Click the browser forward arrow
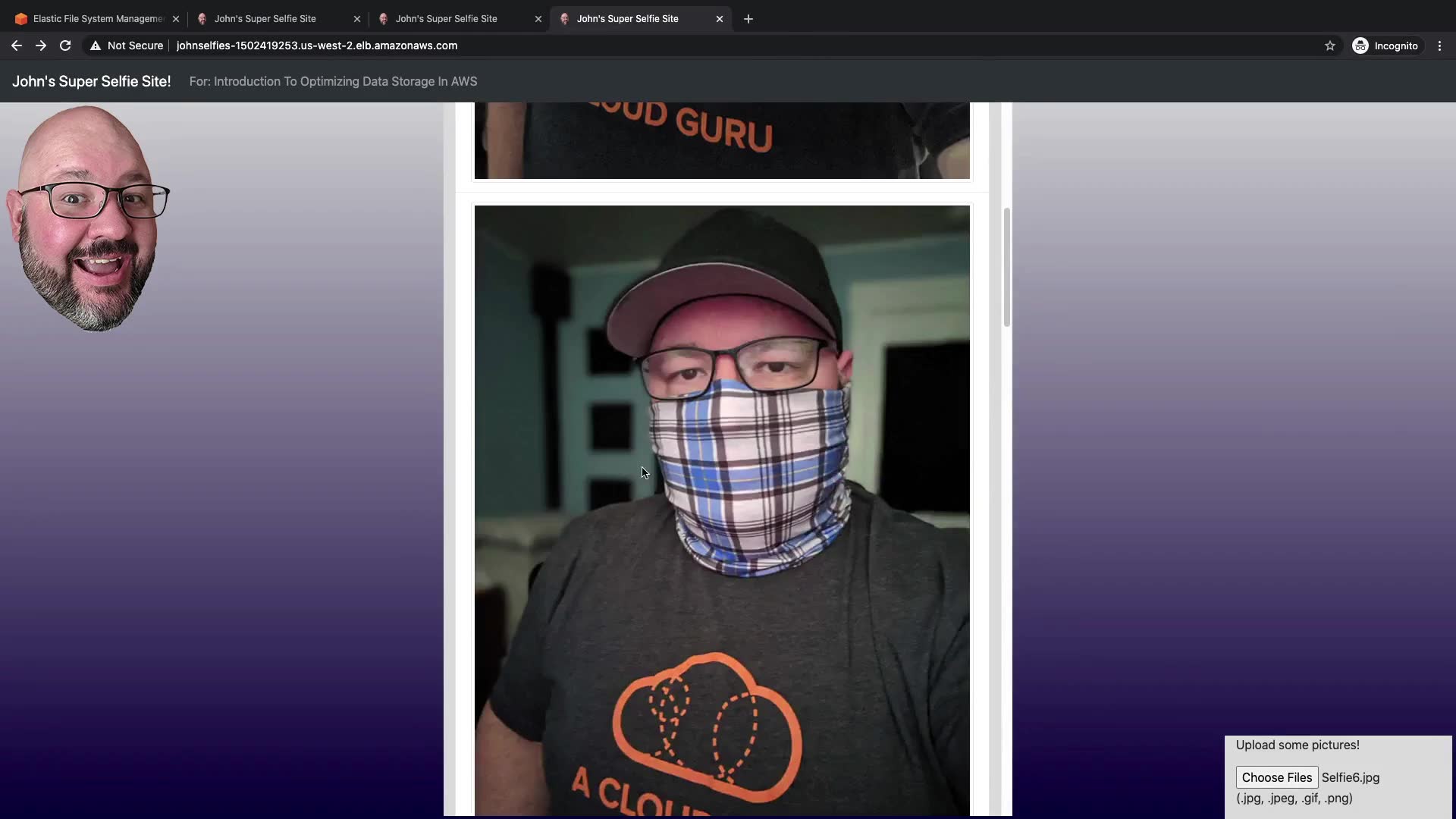1456x819 pixels. pyautogui.click(x=41, y=45)
